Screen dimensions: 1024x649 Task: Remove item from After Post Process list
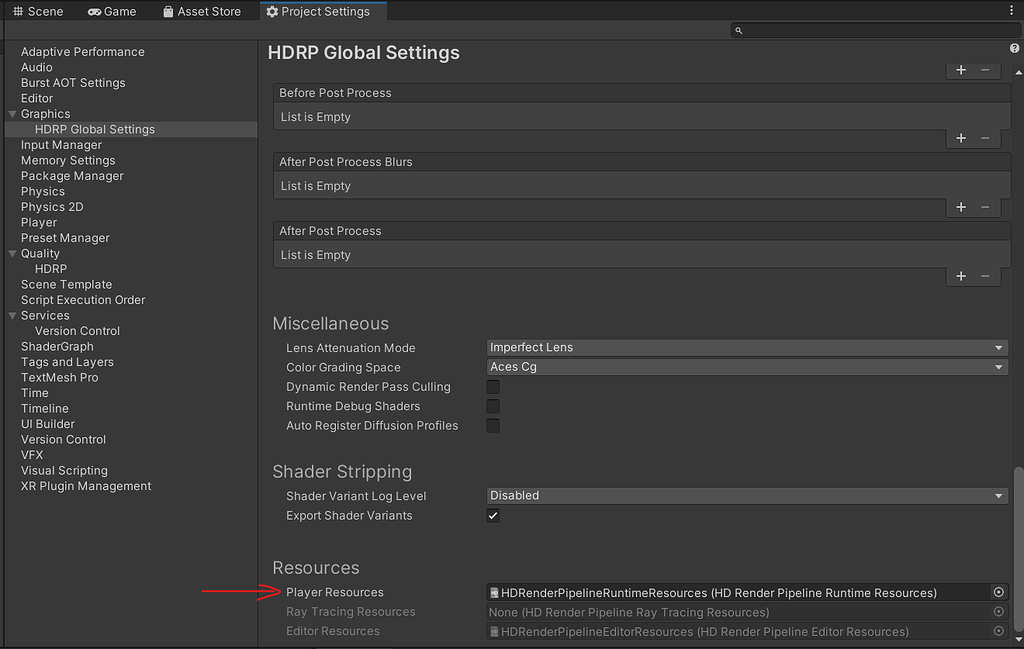point(985,276)
